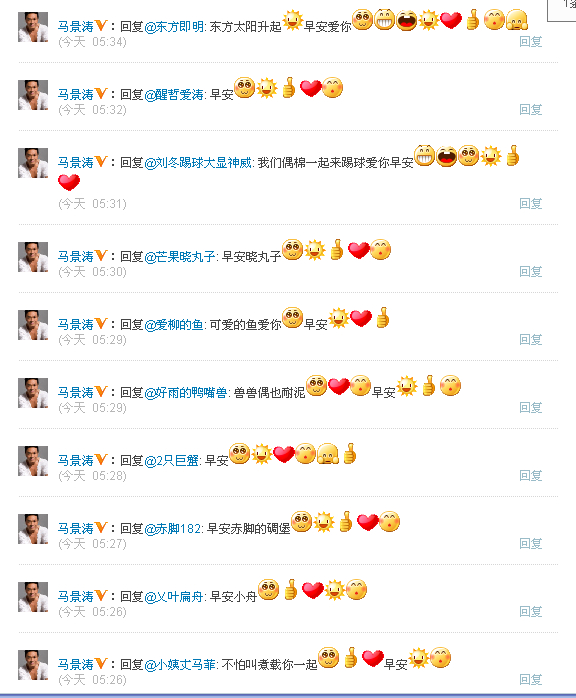
Task: Click avatar thumbnail of the 05:32 comment
Action: coord(33,95)
